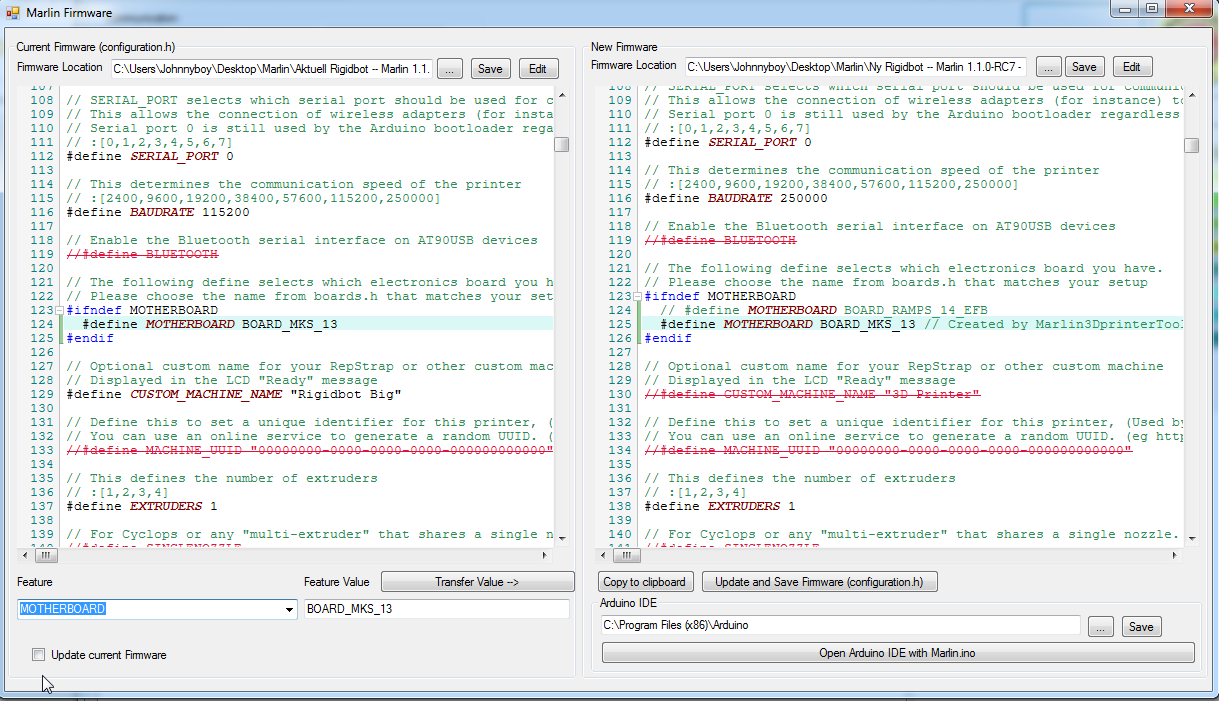Click Transfer Value button
Viewport: 1219px width, 701px height.
tap(477, 582)
